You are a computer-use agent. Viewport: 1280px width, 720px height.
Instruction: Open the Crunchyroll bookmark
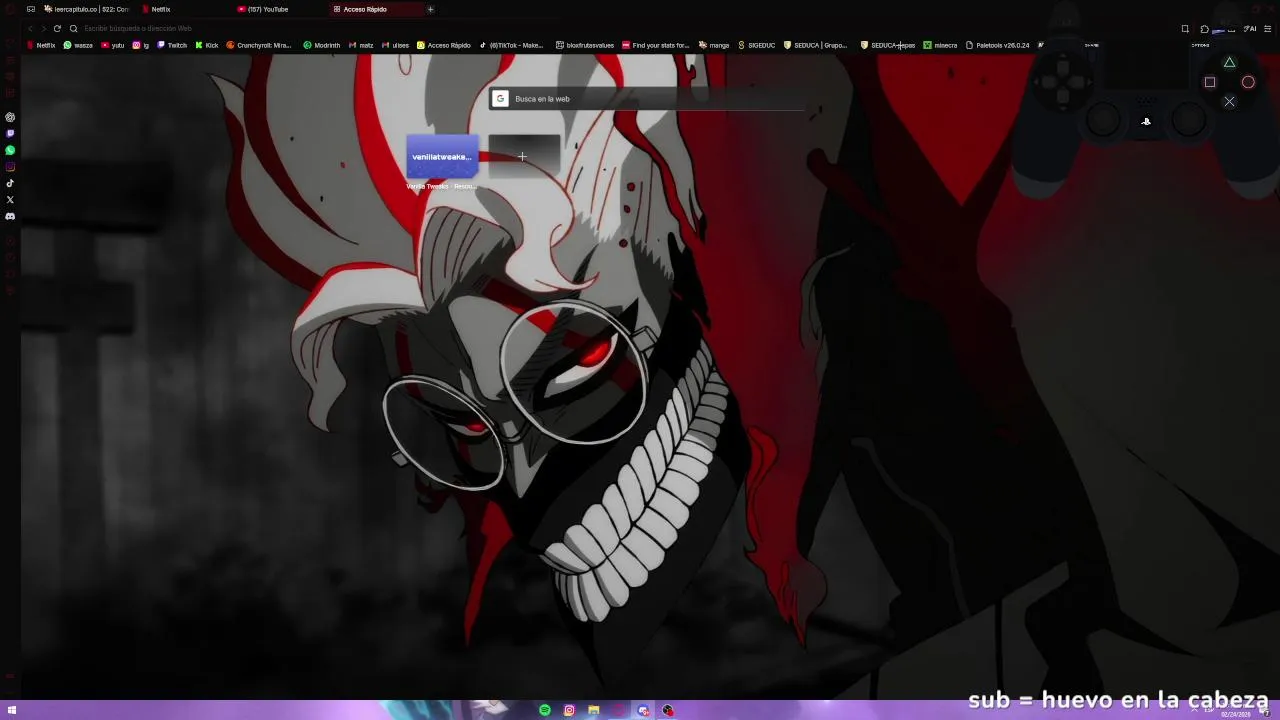259,45
